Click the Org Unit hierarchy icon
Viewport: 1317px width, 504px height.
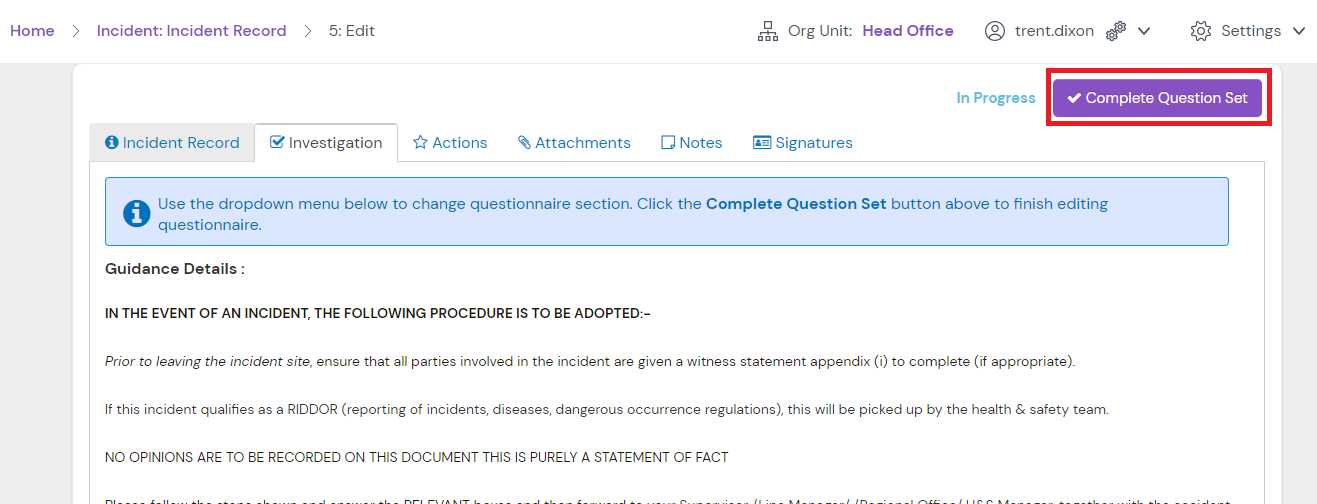coord(767,31)
